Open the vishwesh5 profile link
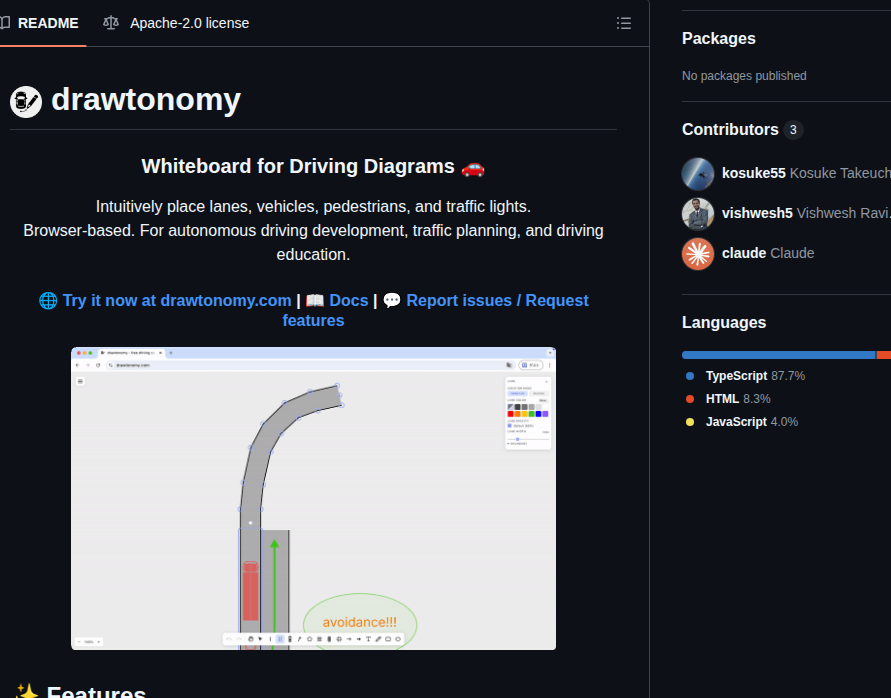 coord(757,213)
